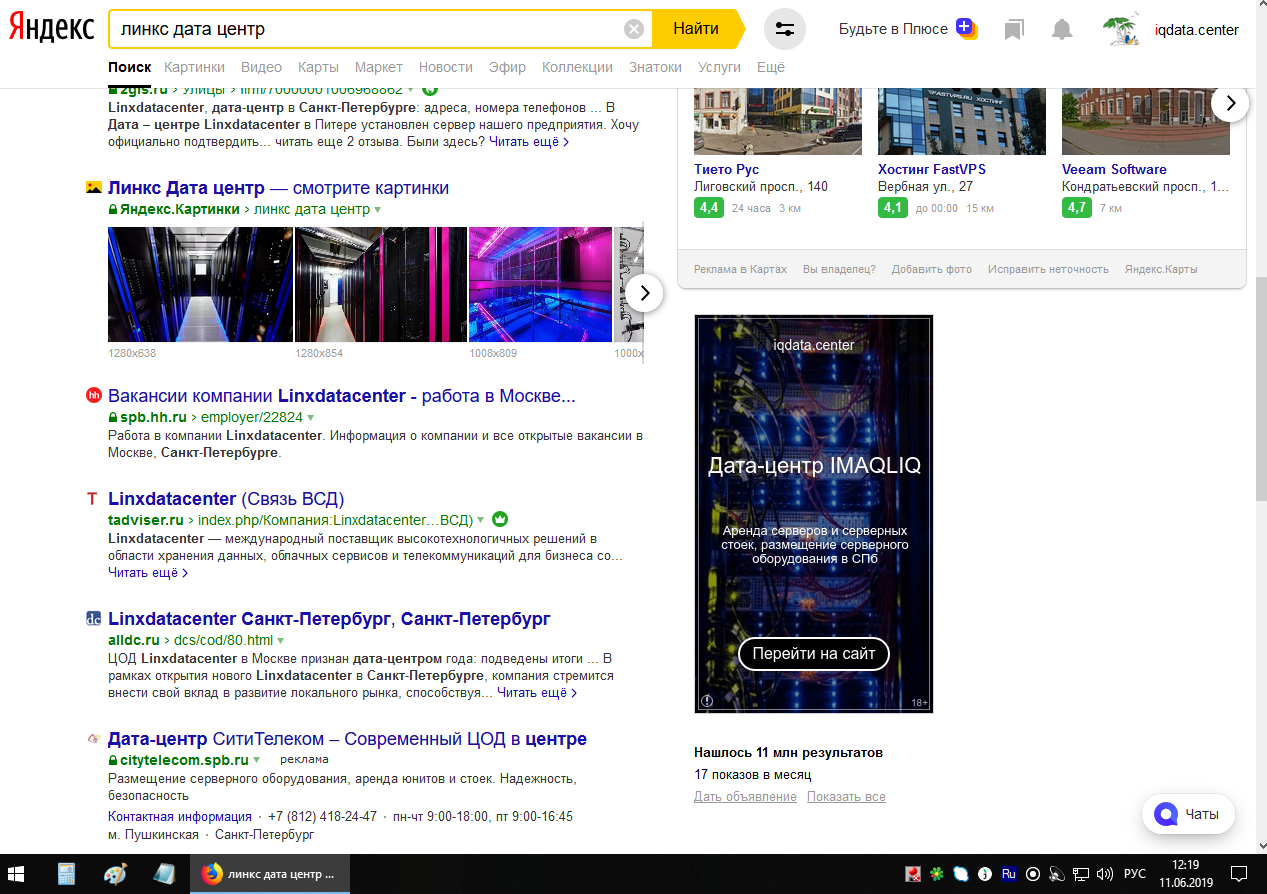1267x894 pixels.
Task: Switch to the Маркет tab
Action: pyautogui.click(x=378, y=67)
